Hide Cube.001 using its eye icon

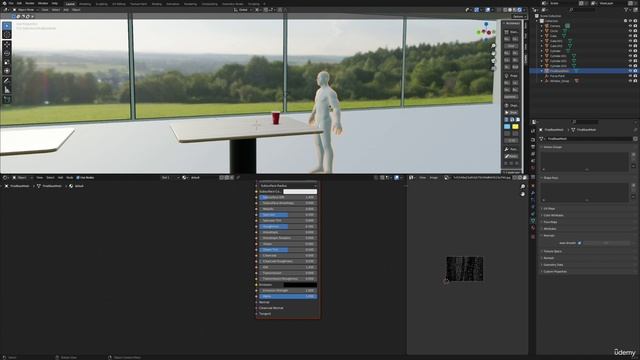630,41
